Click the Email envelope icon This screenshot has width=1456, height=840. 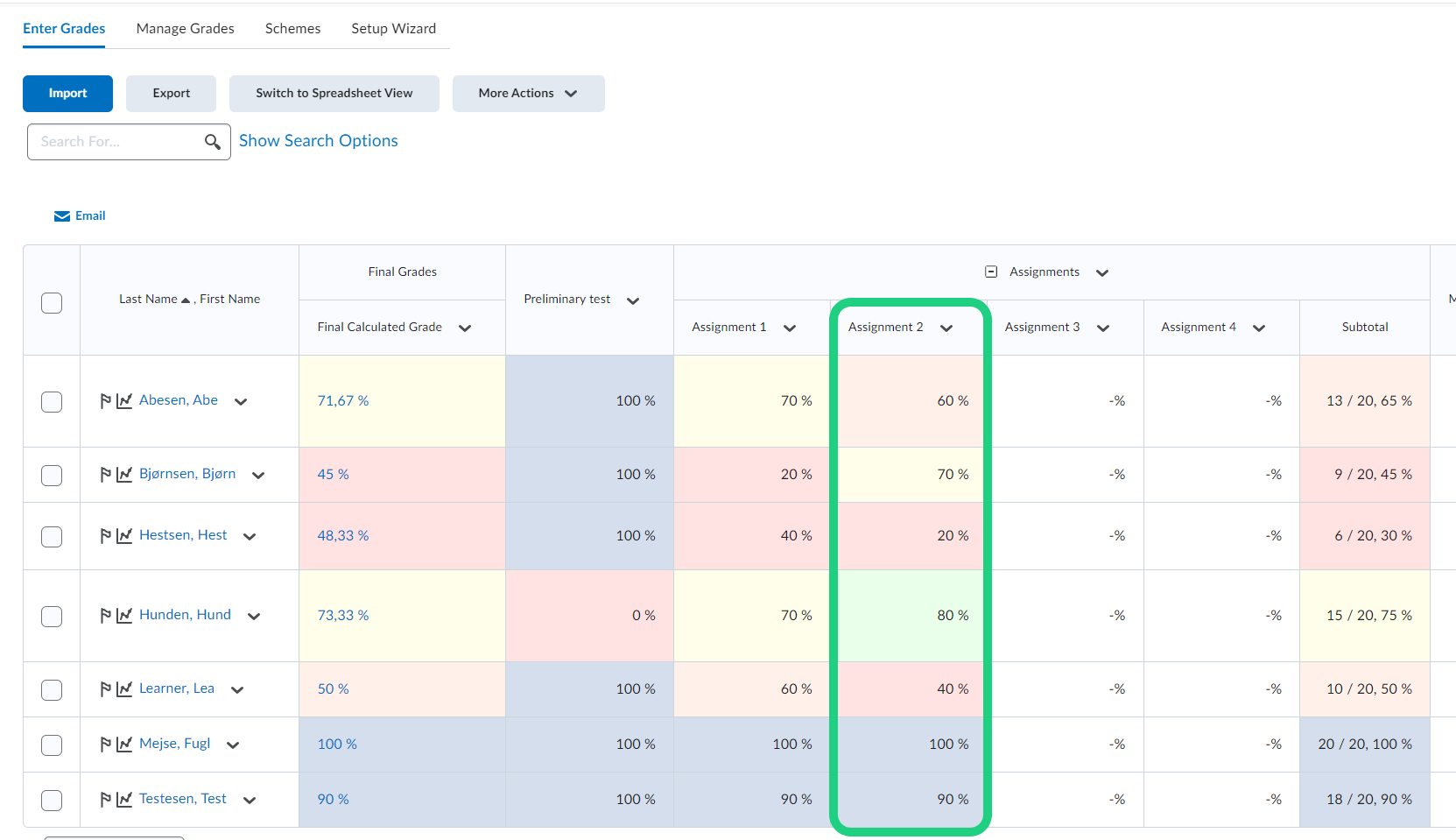62,216
